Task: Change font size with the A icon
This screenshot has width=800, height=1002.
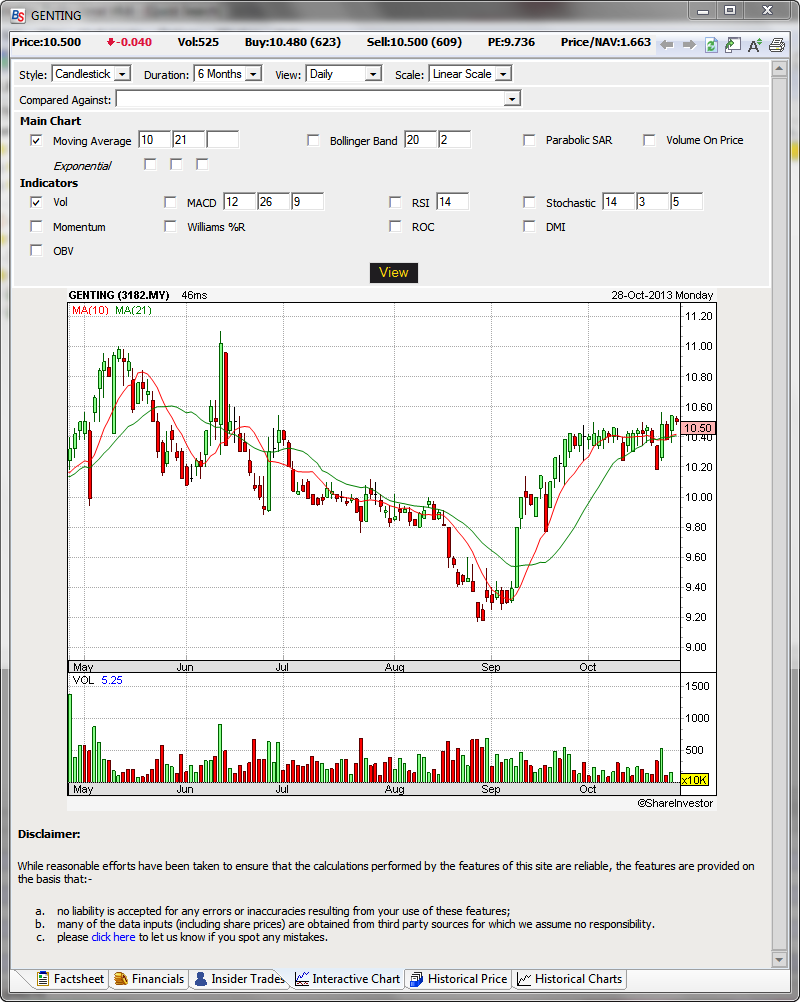Action: [755, 45]
